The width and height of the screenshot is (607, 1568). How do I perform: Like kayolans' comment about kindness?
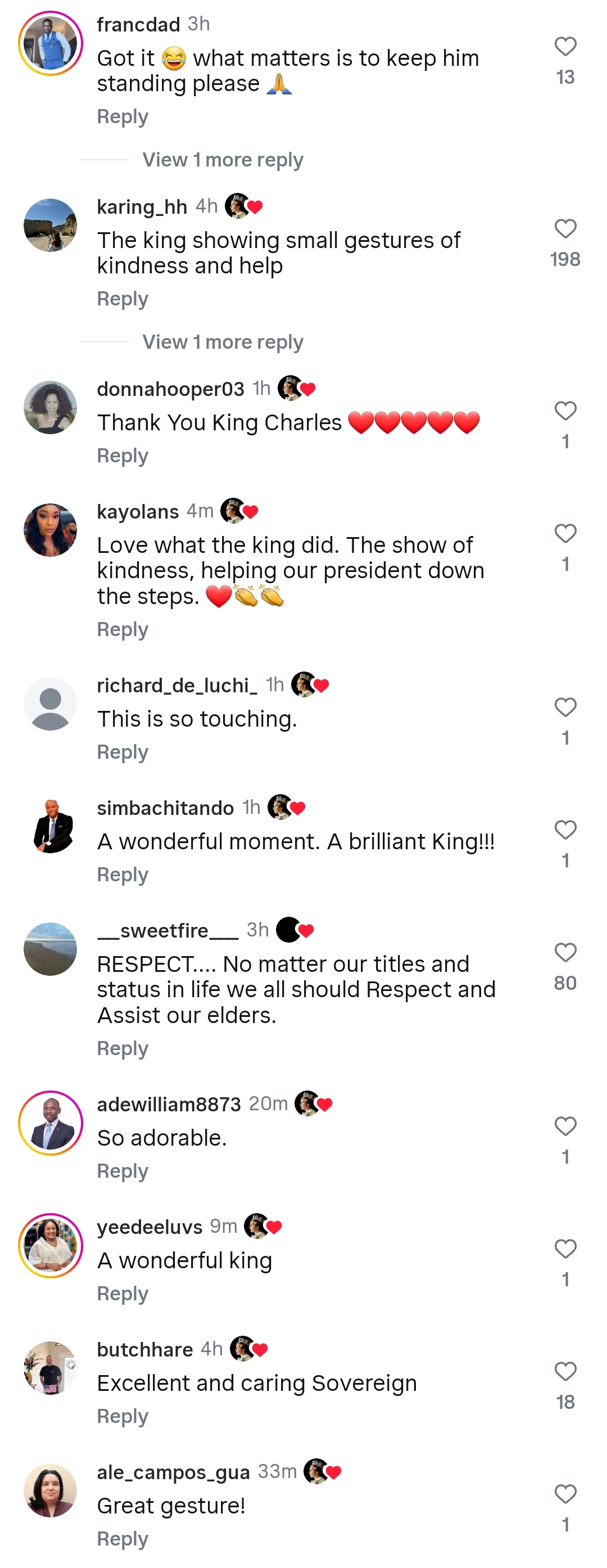tap(566, 534)
